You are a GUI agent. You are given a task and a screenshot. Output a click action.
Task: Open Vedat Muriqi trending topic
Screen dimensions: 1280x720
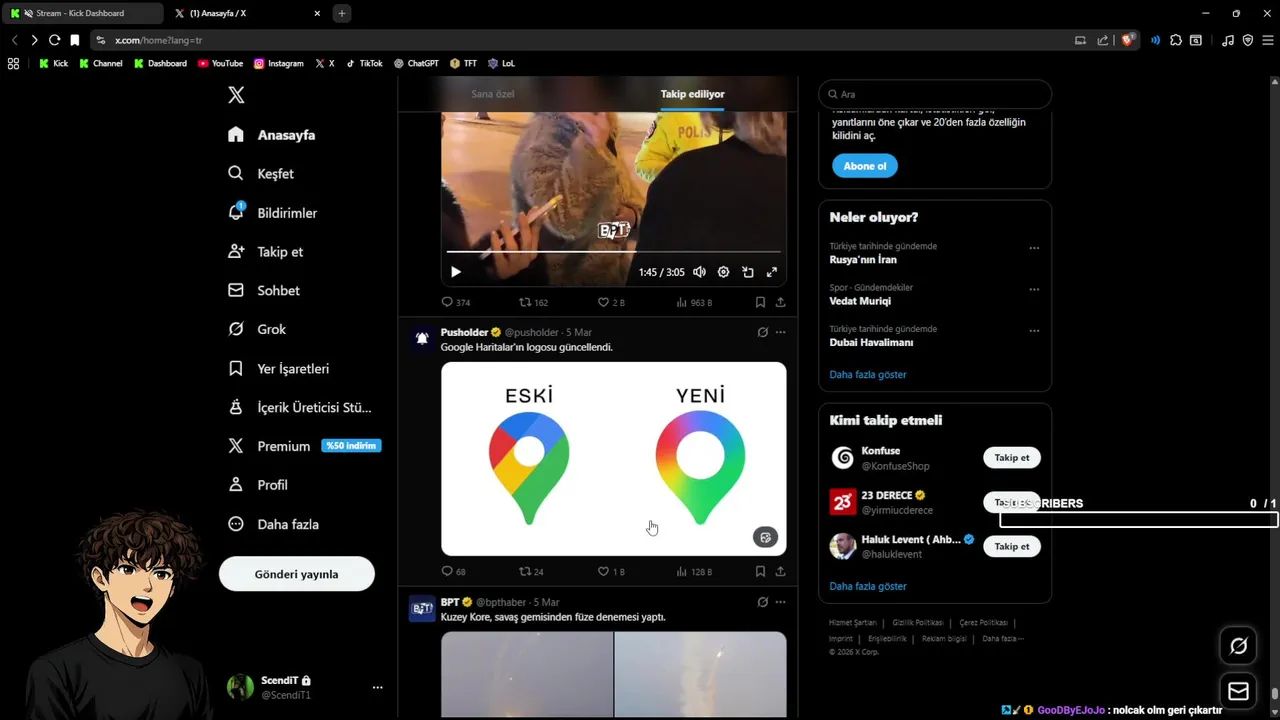click(860, 301)
